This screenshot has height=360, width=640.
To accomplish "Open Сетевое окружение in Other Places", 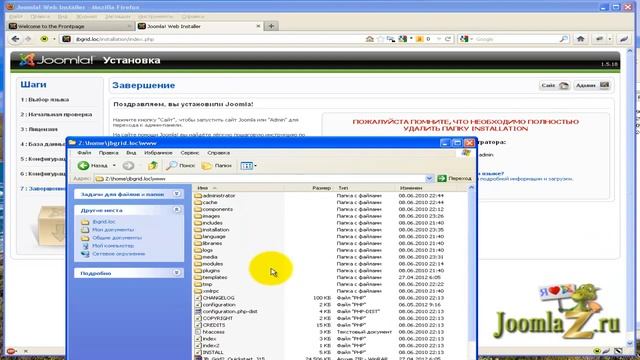I will [x=118, y=253].
